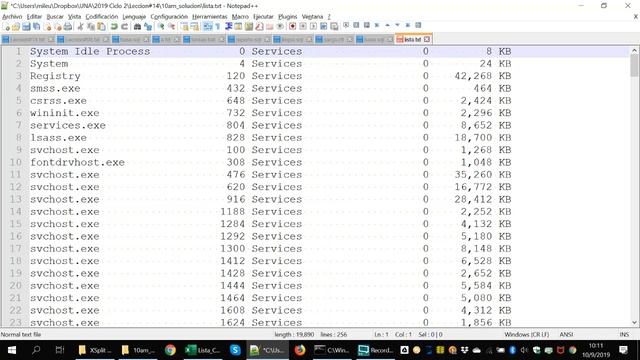Click PID '1188' in line 14
640x360 pixels.
[233, 212]
